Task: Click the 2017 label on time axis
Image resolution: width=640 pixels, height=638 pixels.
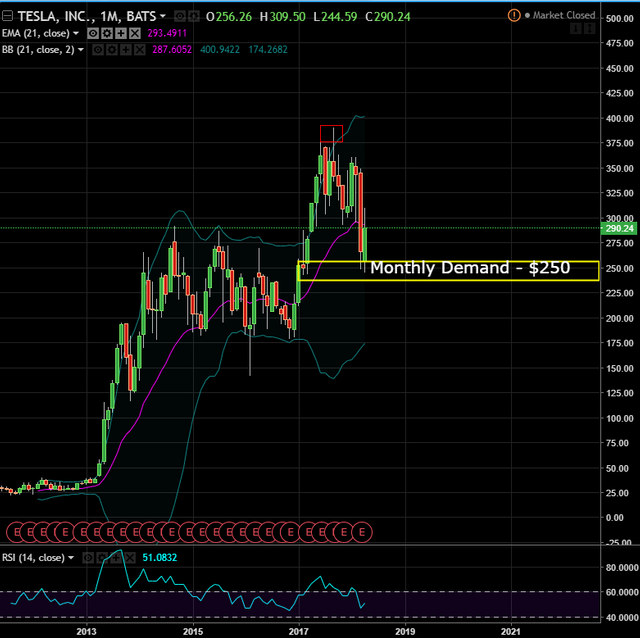Action: (x=299, y=632)
